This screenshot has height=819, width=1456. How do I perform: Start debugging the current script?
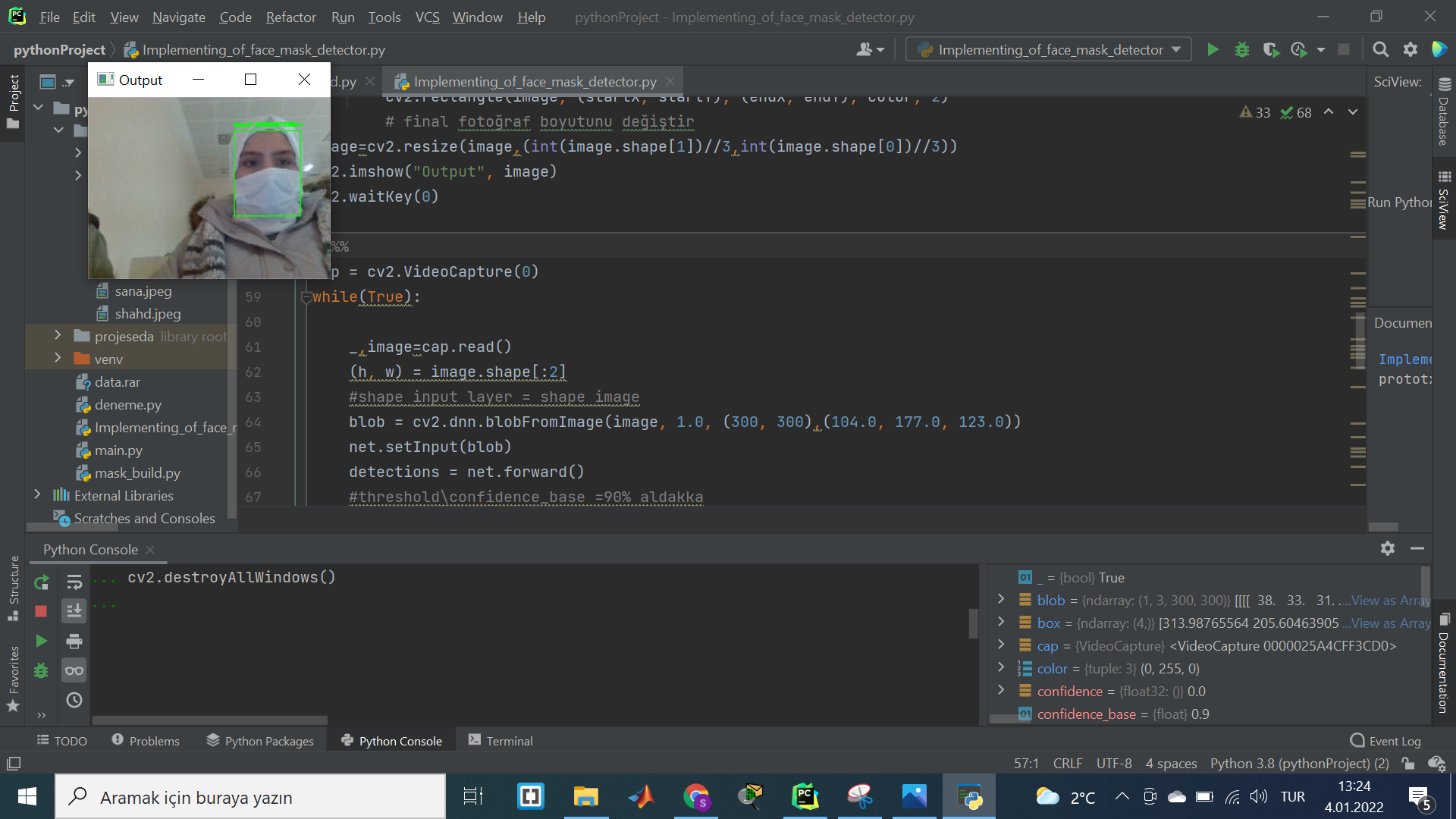pyautogui.click(x=1242, y=49)
